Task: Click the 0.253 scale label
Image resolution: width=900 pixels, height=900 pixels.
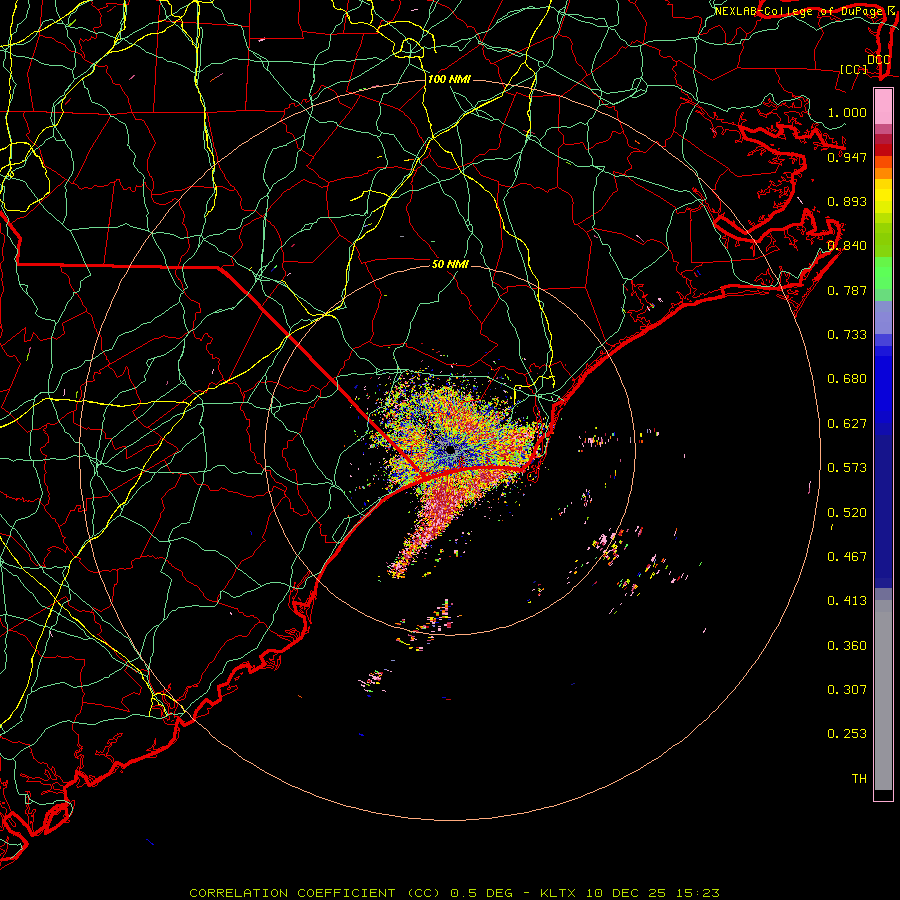Action: point(847,734)
